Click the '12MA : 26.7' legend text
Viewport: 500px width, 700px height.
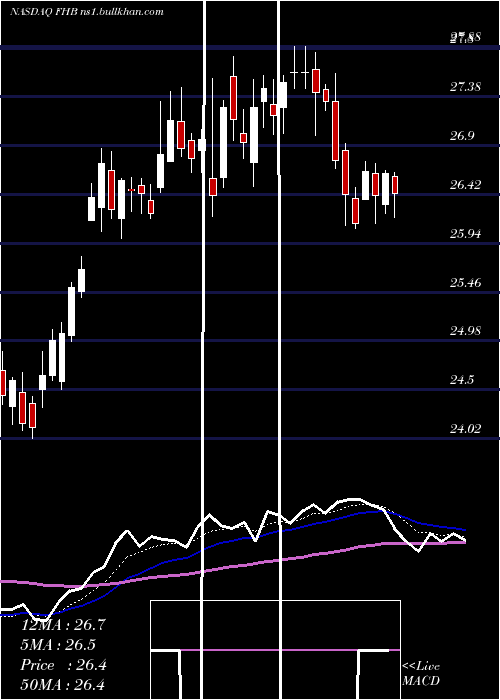click(63, 625)
